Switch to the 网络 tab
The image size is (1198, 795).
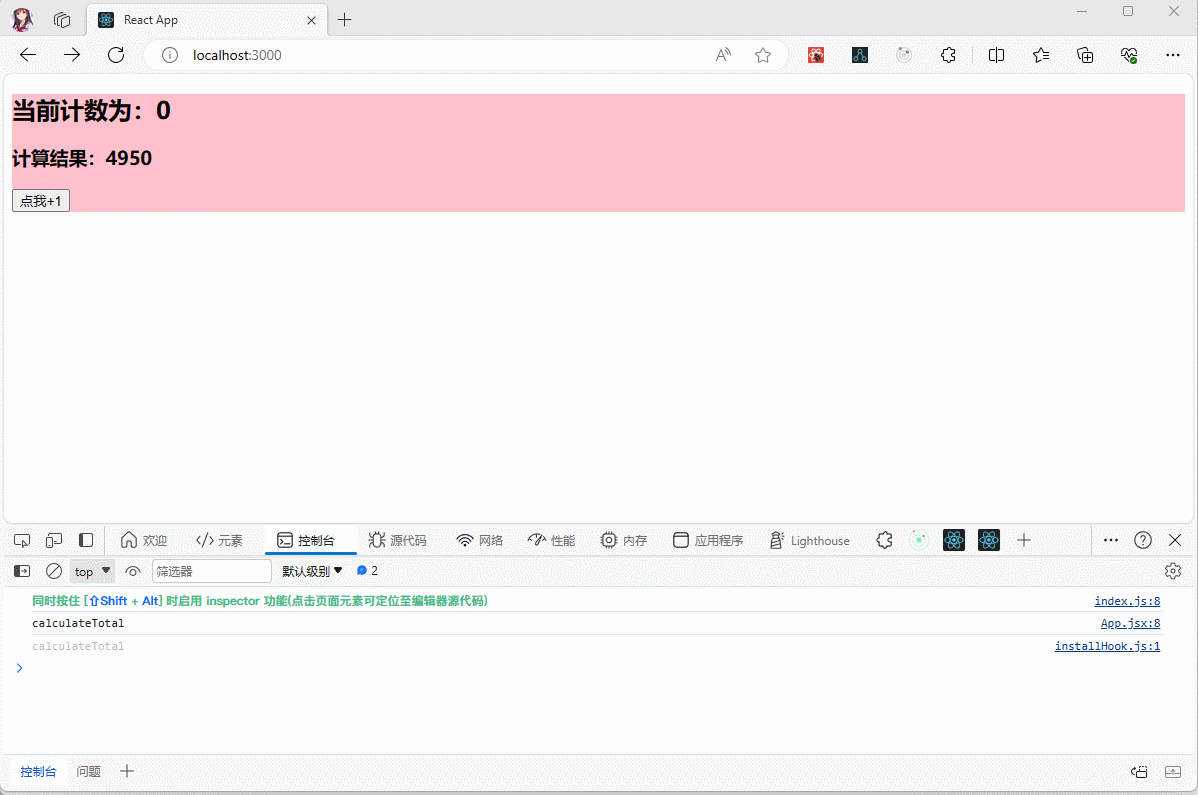[x=479, y=540]
